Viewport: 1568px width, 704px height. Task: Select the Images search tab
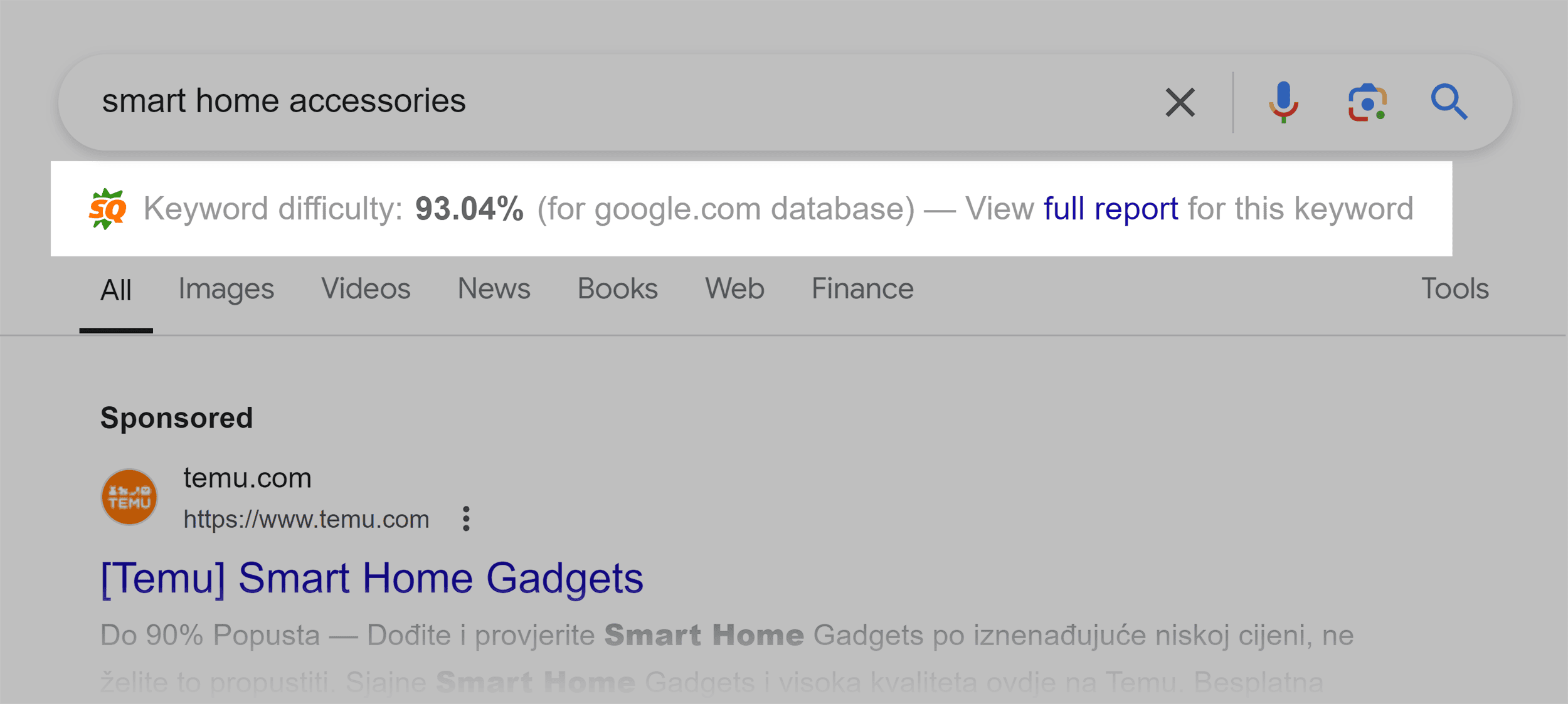click(x=225, y=290)
